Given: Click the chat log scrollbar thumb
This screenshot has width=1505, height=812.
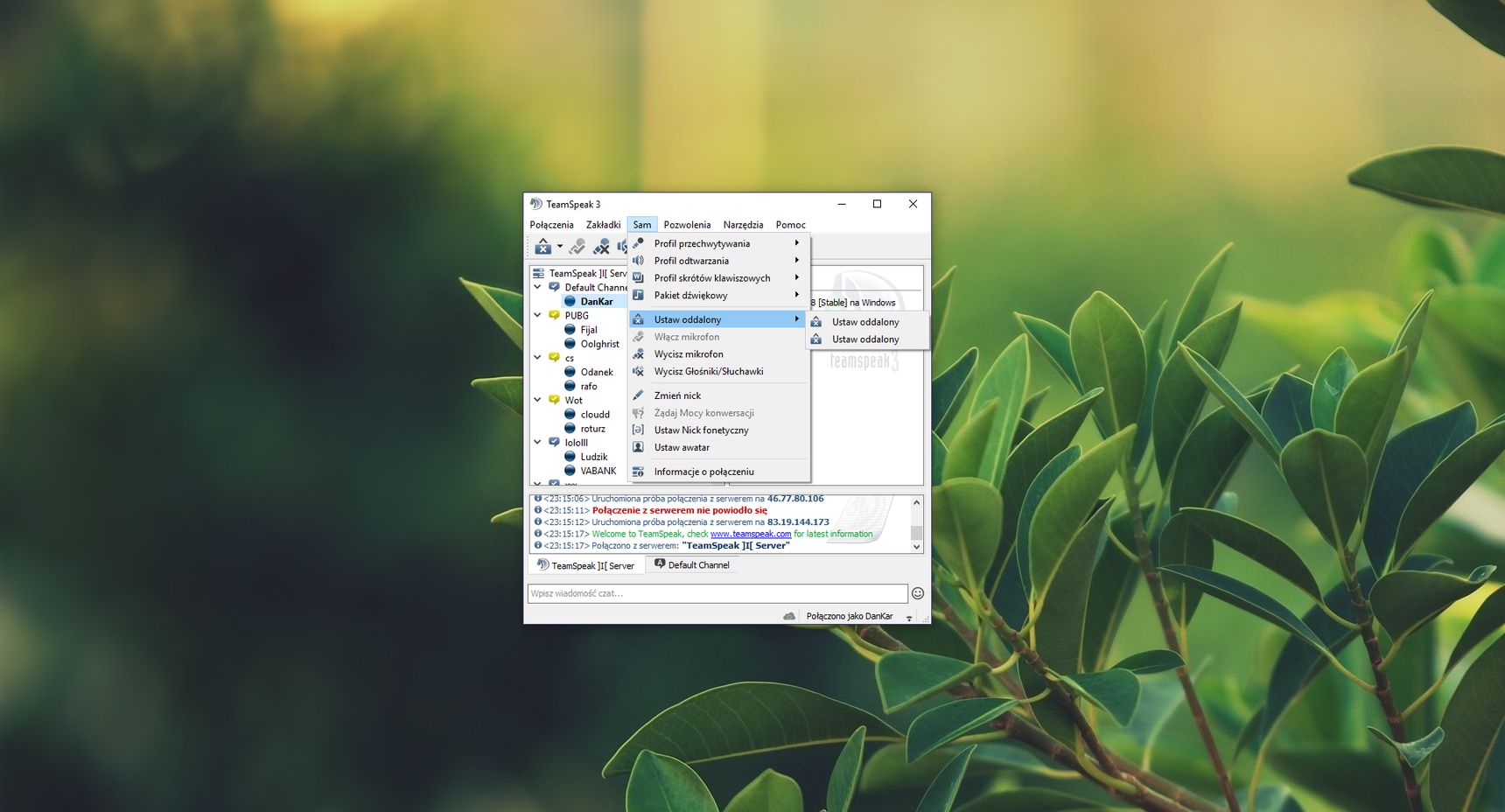Looking at the screenshot, I should pos(916,532).
